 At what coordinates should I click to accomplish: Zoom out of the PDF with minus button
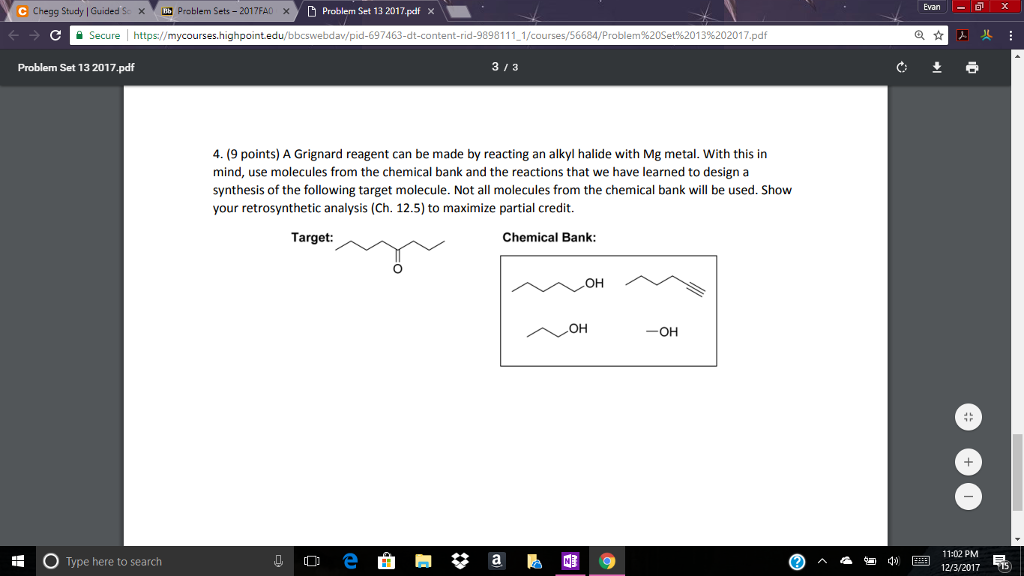[x=968, y=496]
